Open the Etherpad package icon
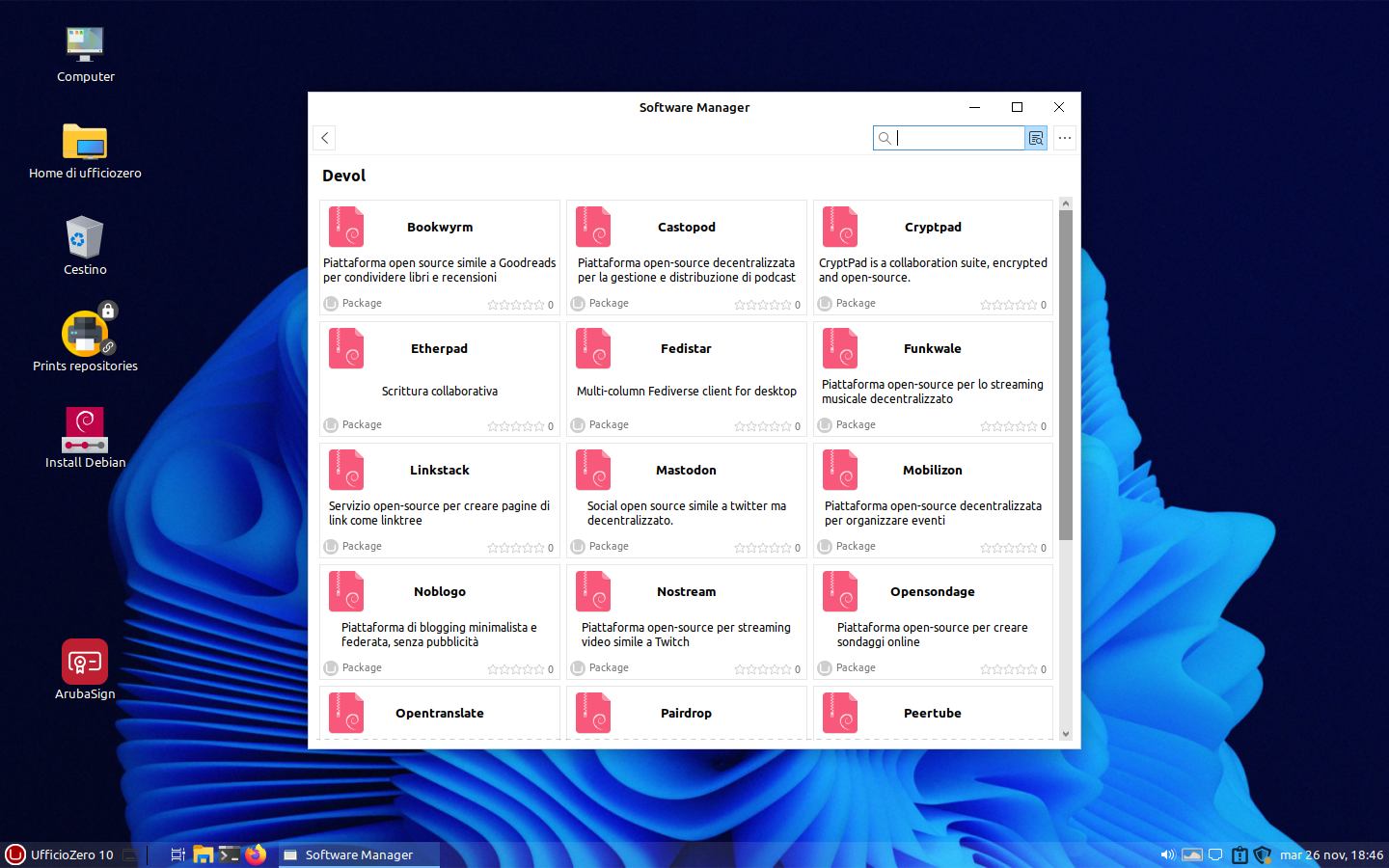The width and height of the screenshot is (1389, 868). coord(346,348)
